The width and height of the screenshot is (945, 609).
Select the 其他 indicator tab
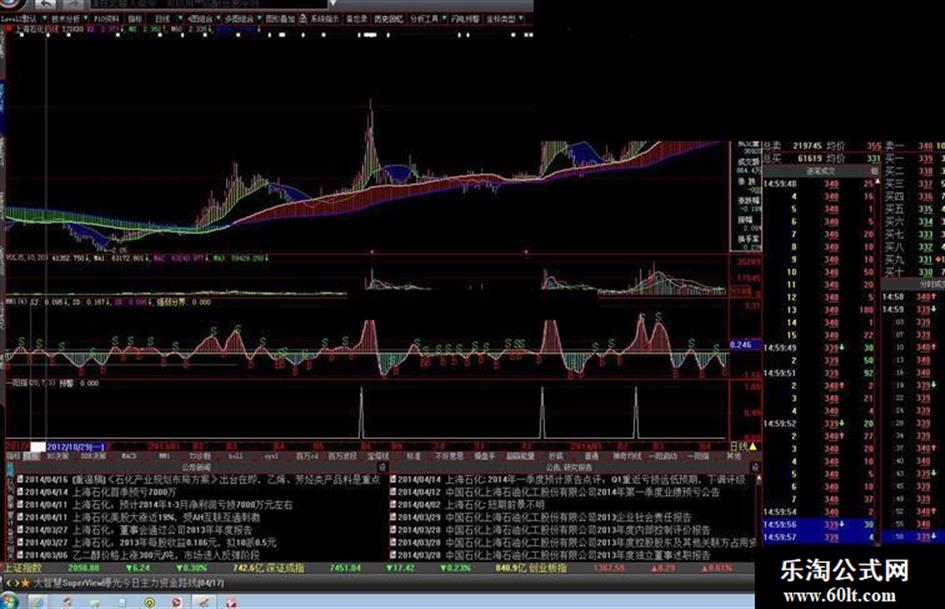[733, 456]
